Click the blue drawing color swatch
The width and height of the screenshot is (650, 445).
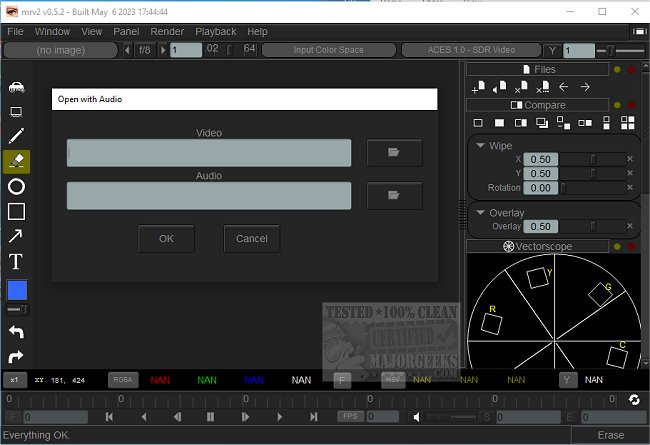point(17,290)
